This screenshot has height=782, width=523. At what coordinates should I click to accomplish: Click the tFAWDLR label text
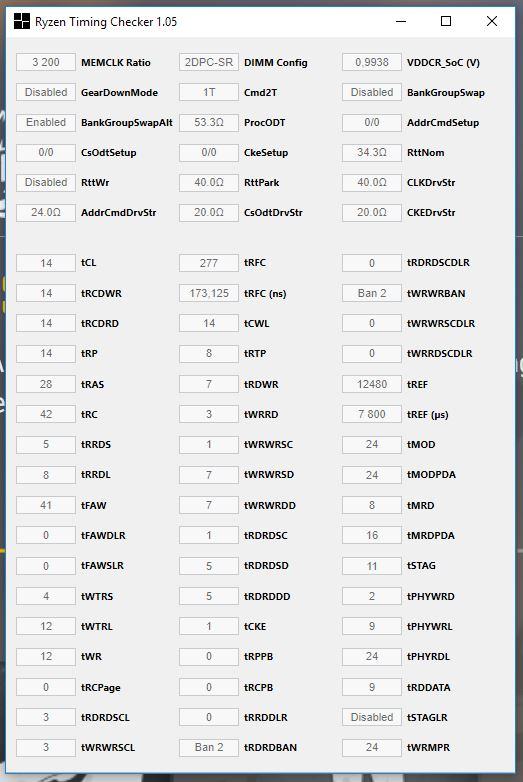(x=103, y=536)
